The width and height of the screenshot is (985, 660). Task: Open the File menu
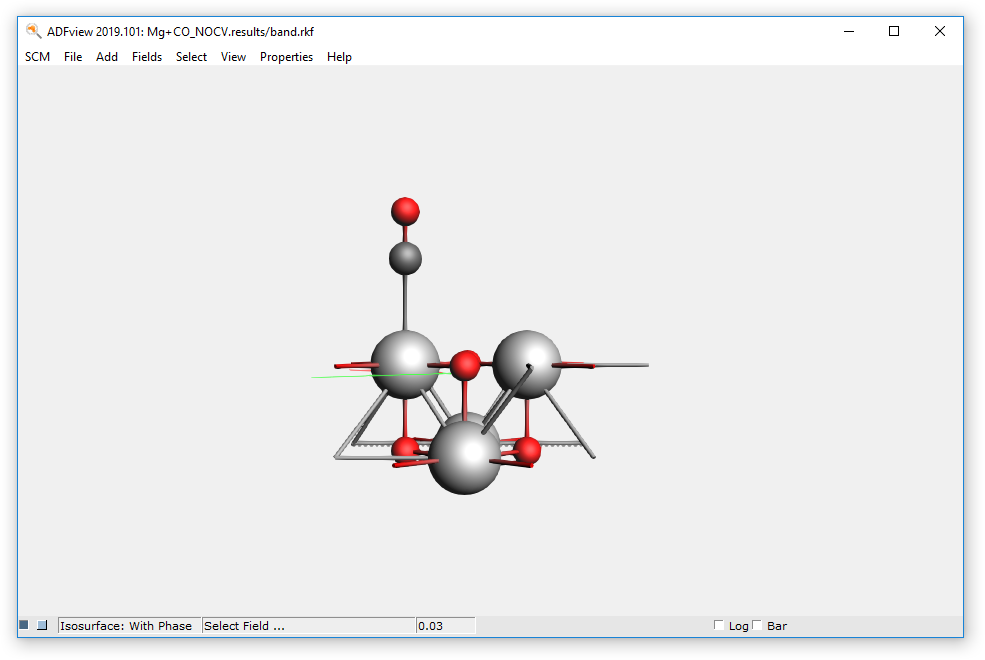coord(72,57)
